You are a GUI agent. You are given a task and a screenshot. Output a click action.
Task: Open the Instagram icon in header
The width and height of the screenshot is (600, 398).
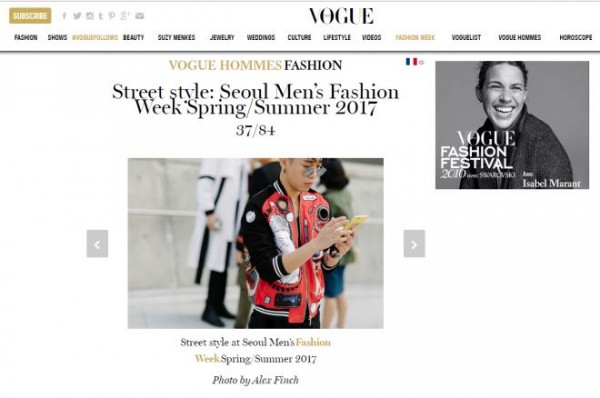(90, 16)
